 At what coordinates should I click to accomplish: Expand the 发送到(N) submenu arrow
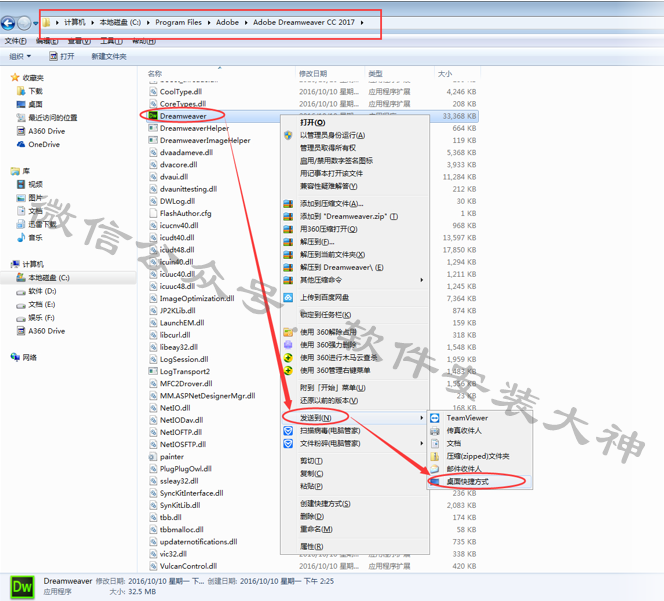pos(421,418)
